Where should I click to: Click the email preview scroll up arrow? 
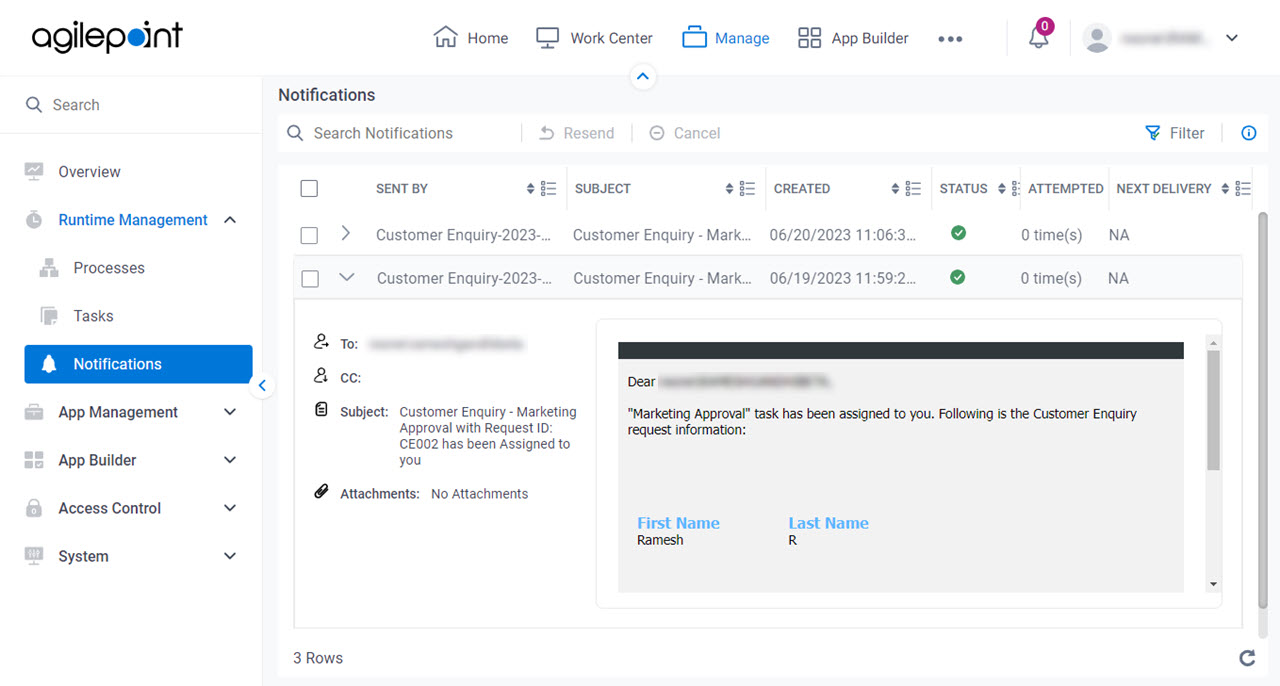[x=1214, y=343]
